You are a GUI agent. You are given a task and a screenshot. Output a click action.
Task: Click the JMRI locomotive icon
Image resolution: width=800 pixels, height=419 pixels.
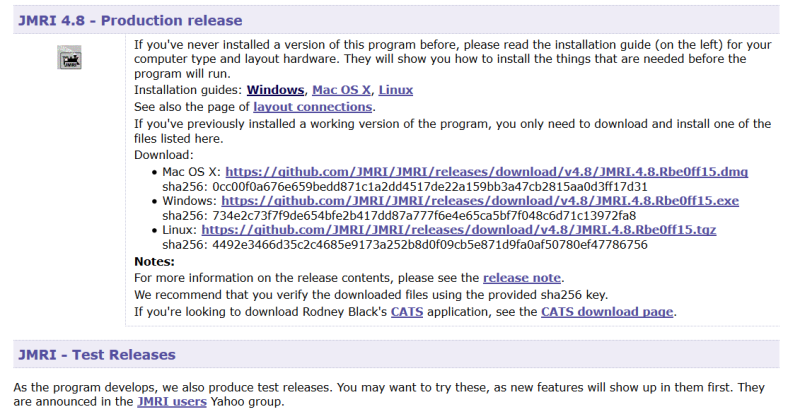coord(70,60)
